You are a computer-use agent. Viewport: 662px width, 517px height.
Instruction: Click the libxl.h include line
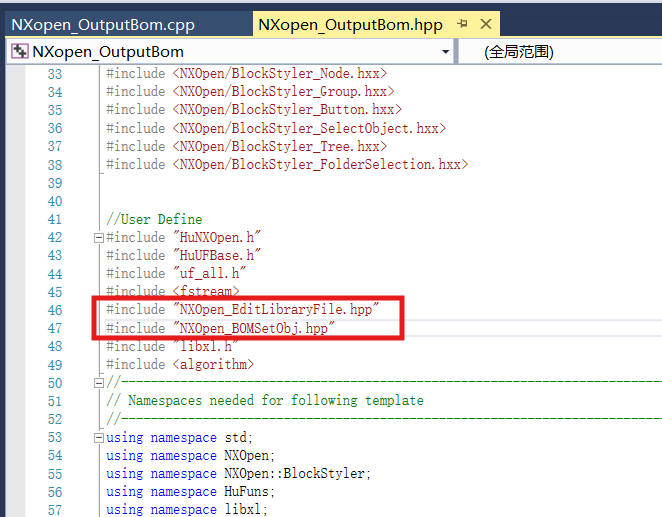(172, 346)
